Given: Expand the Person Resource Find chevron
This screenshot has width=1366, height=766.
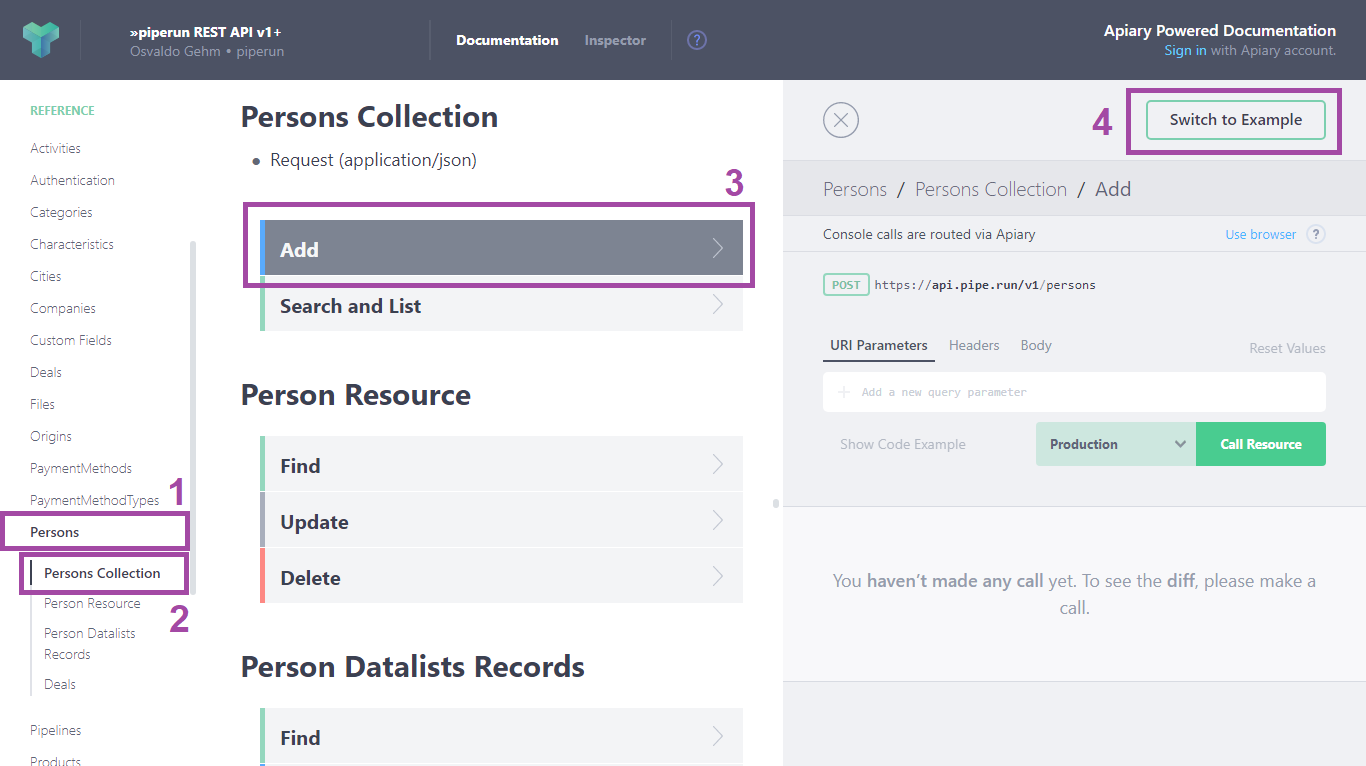Looking at the screenshot, I should tap(718, 464).
